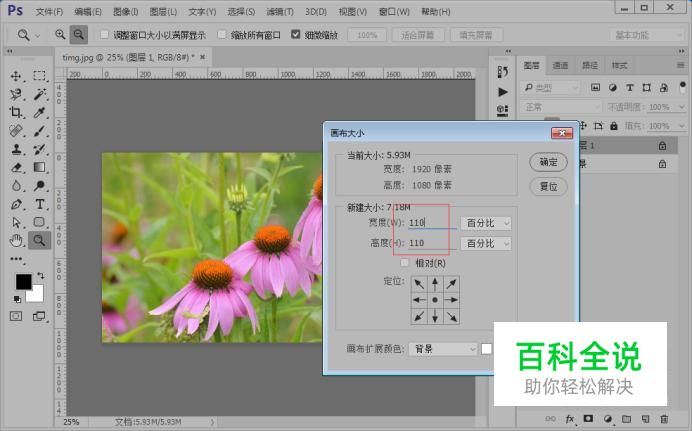The image size is (692, 431).
Task: Select the Zoom tool in the toolbox
Action: pyautogui.click(x=39, y=240)
